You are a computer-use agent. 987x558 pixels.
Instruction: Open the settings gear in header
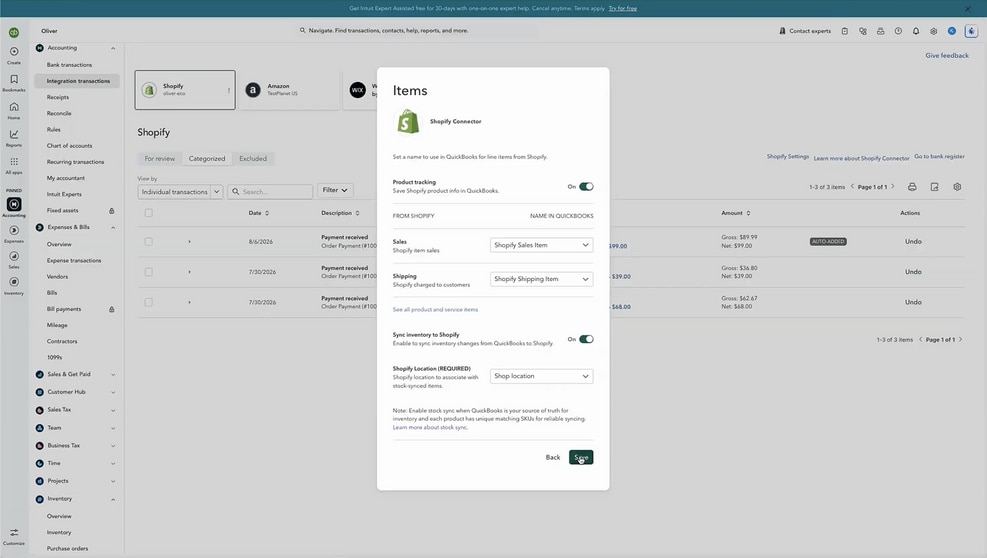tap(933, 31)
